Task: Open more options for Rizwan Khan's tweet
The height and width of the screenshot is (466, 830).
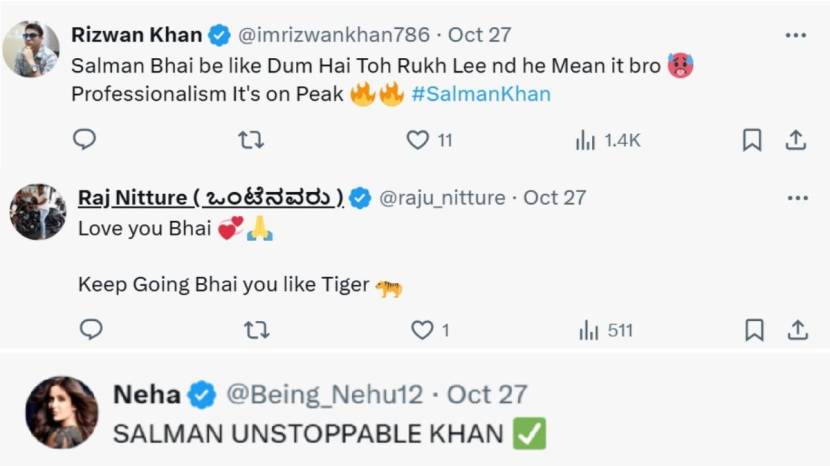Action: [796, 35]
